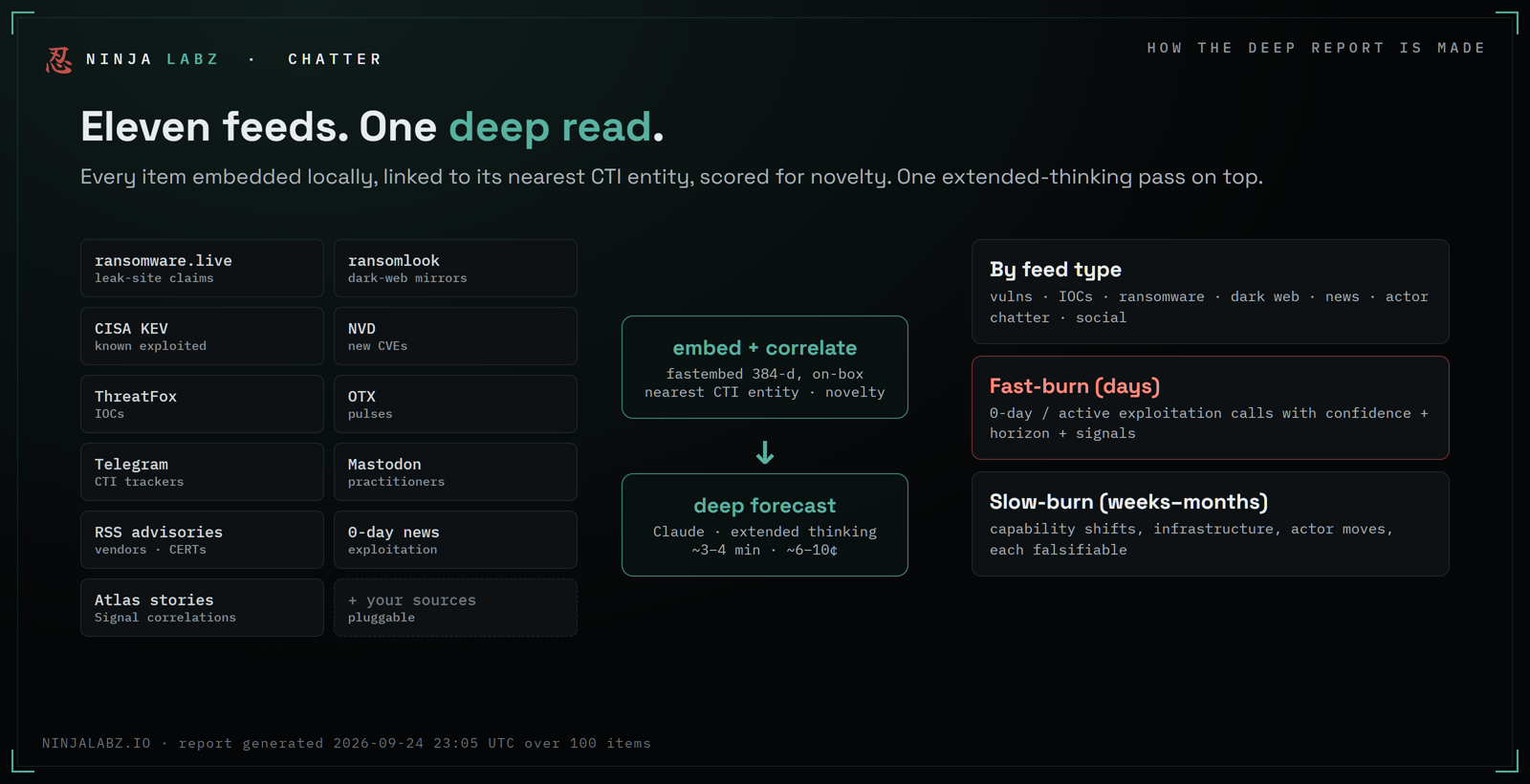Click the 'Eleven feeds. One deep read.' headline
The height and width of the screenshot is (784, 1530).
tap(372, 126)
